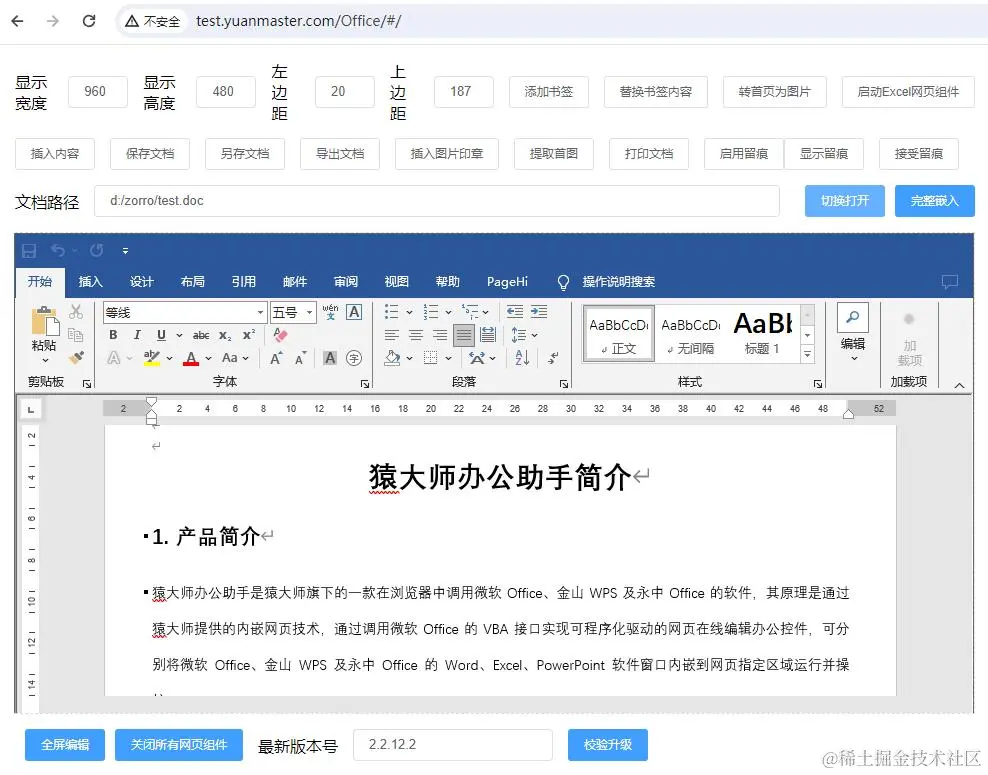Click the search lamp icon beside 操作说明搜索
988x775 pixels.
click(x=563, y=282)
